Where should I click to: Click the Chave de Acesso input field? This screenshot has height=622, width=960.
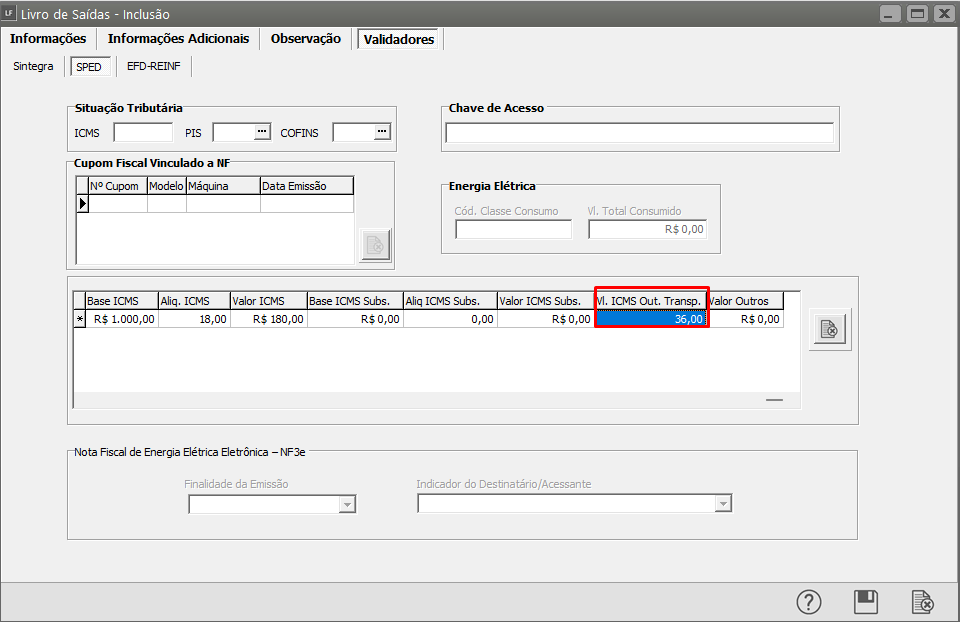pyautogui.click(x=639, y=133)
